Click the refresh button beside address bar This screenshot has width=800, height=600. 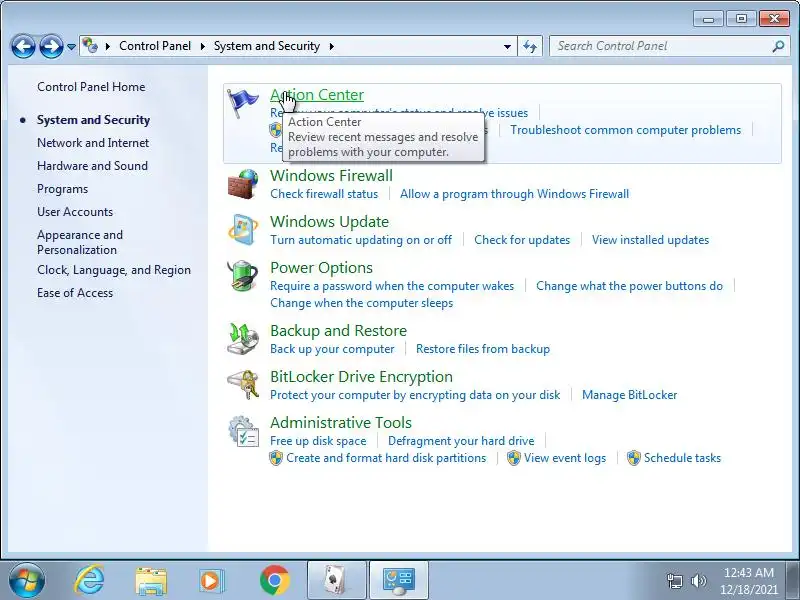pyautogui.click(x=530, y=46)
